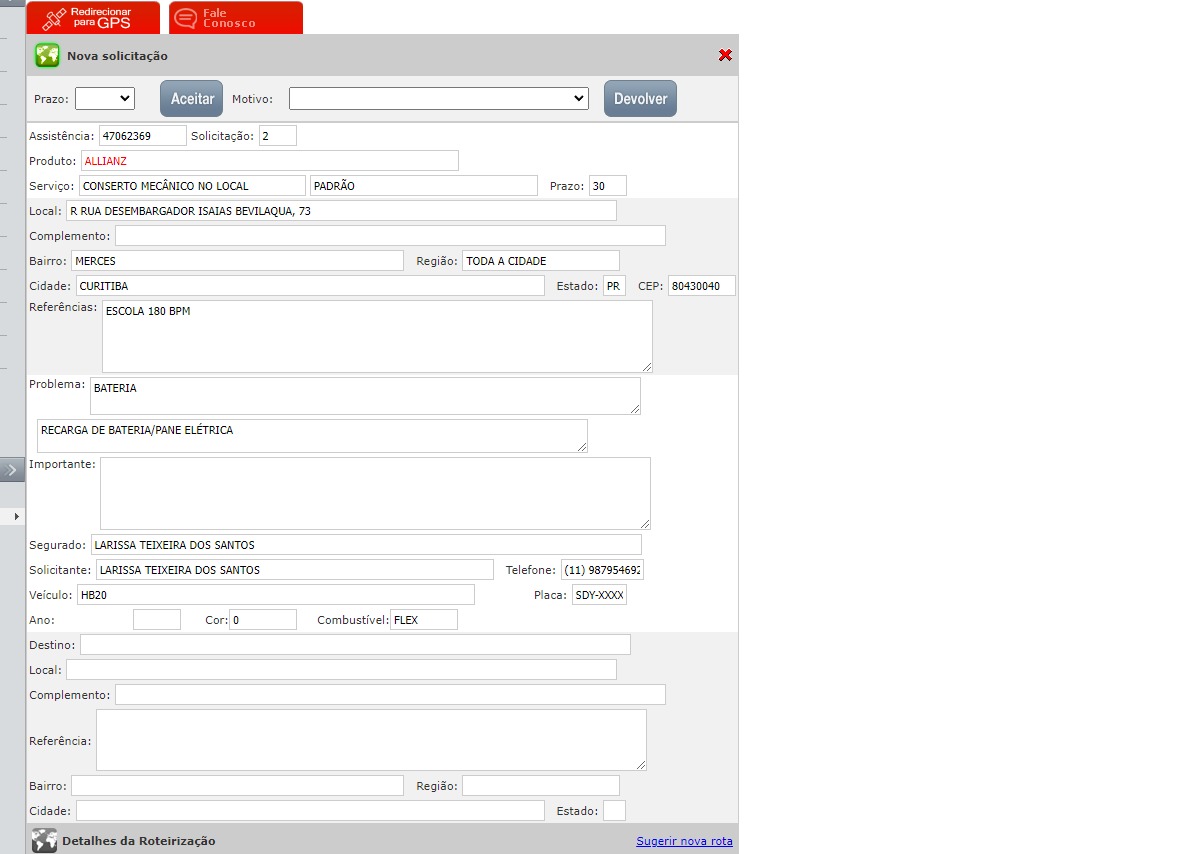Click the first Complemento input field
This screenshot has width=1201, height=854.
[x=390, y=235]
